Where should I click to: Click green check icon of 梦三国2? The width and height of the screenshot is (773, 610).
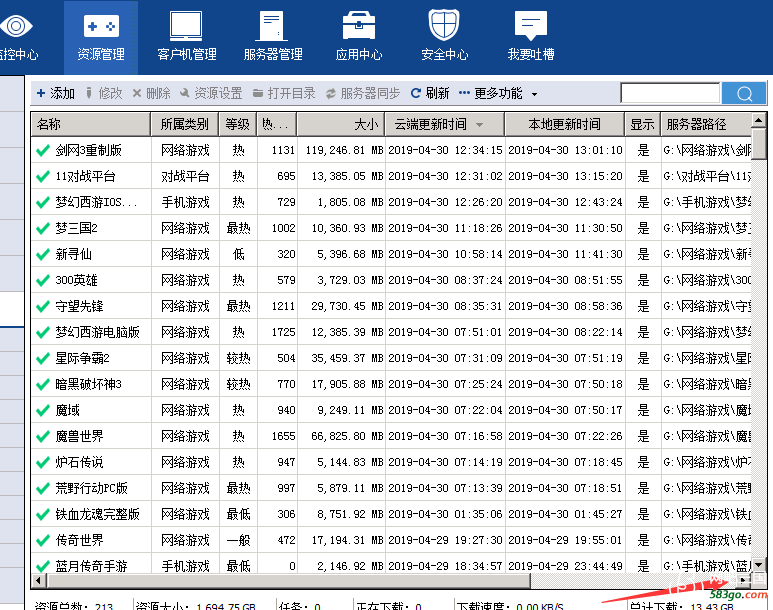pos(43,228)
